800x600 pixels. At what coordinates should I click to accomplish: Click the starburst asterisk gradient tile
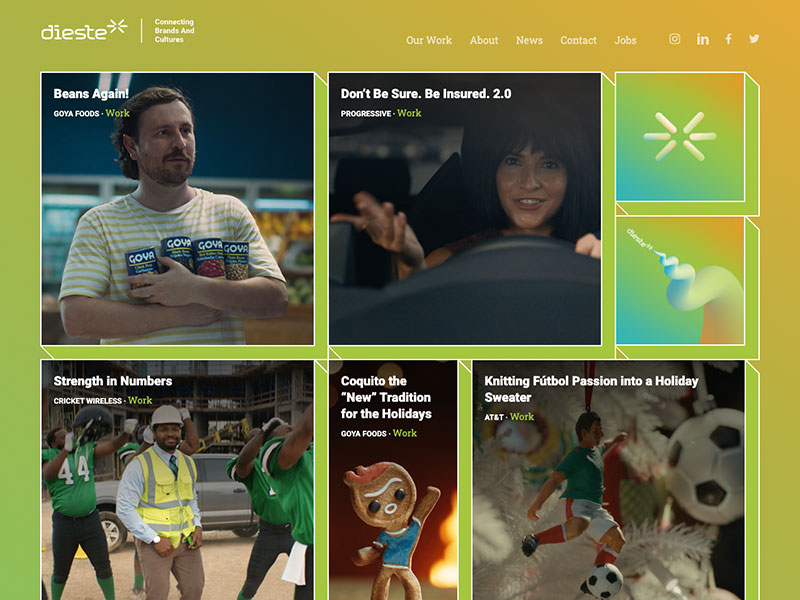click(680, 137)
